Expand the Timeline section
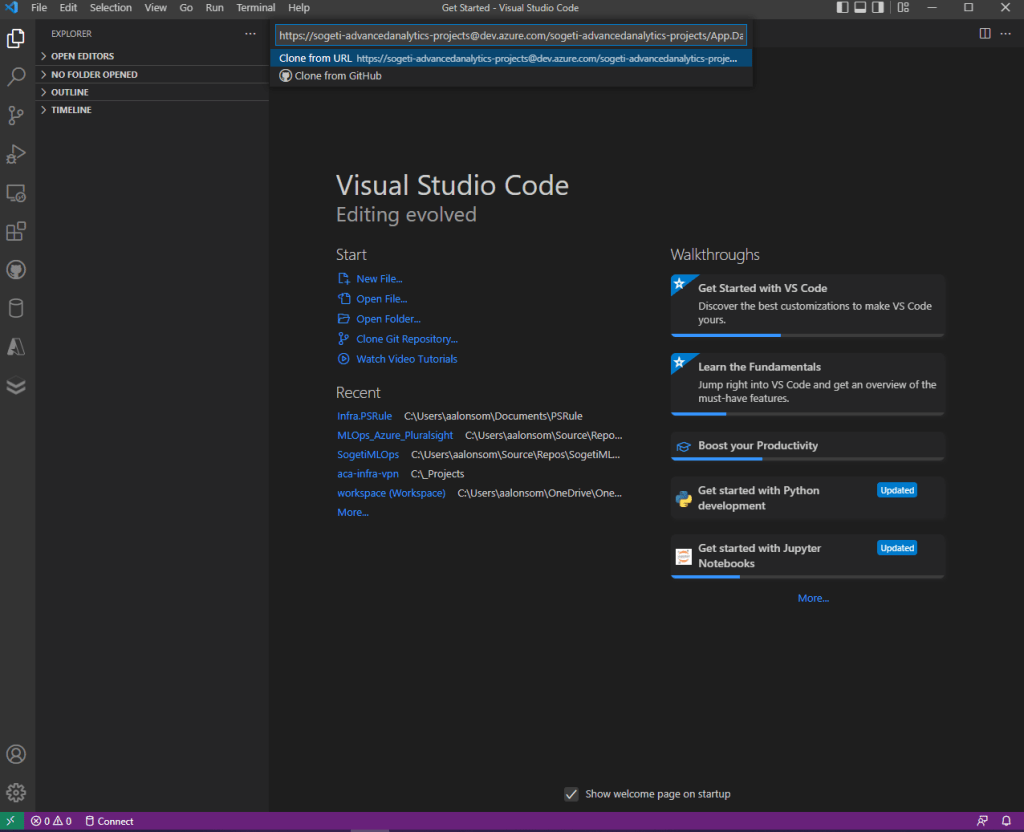This screenshot has height=832, width=1024. pyautogui.click(x=71, y=110)
